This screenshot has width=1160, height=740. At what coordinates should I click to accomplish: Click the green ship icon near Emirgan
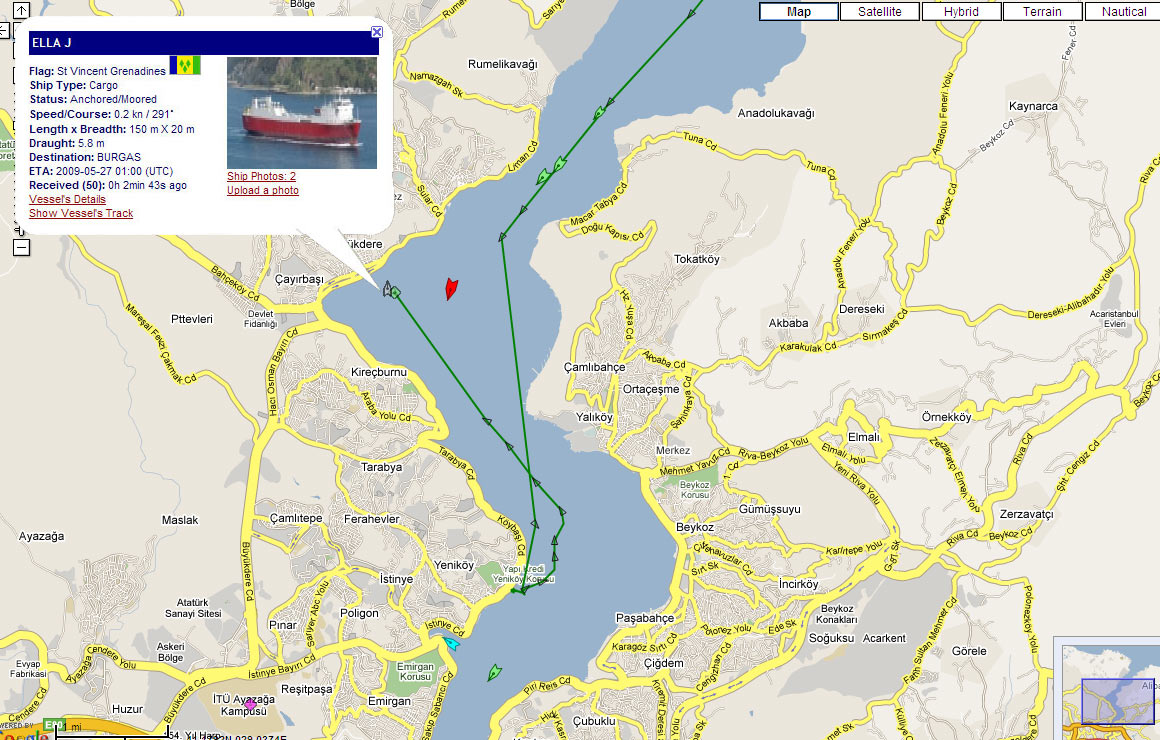point(494,673)
